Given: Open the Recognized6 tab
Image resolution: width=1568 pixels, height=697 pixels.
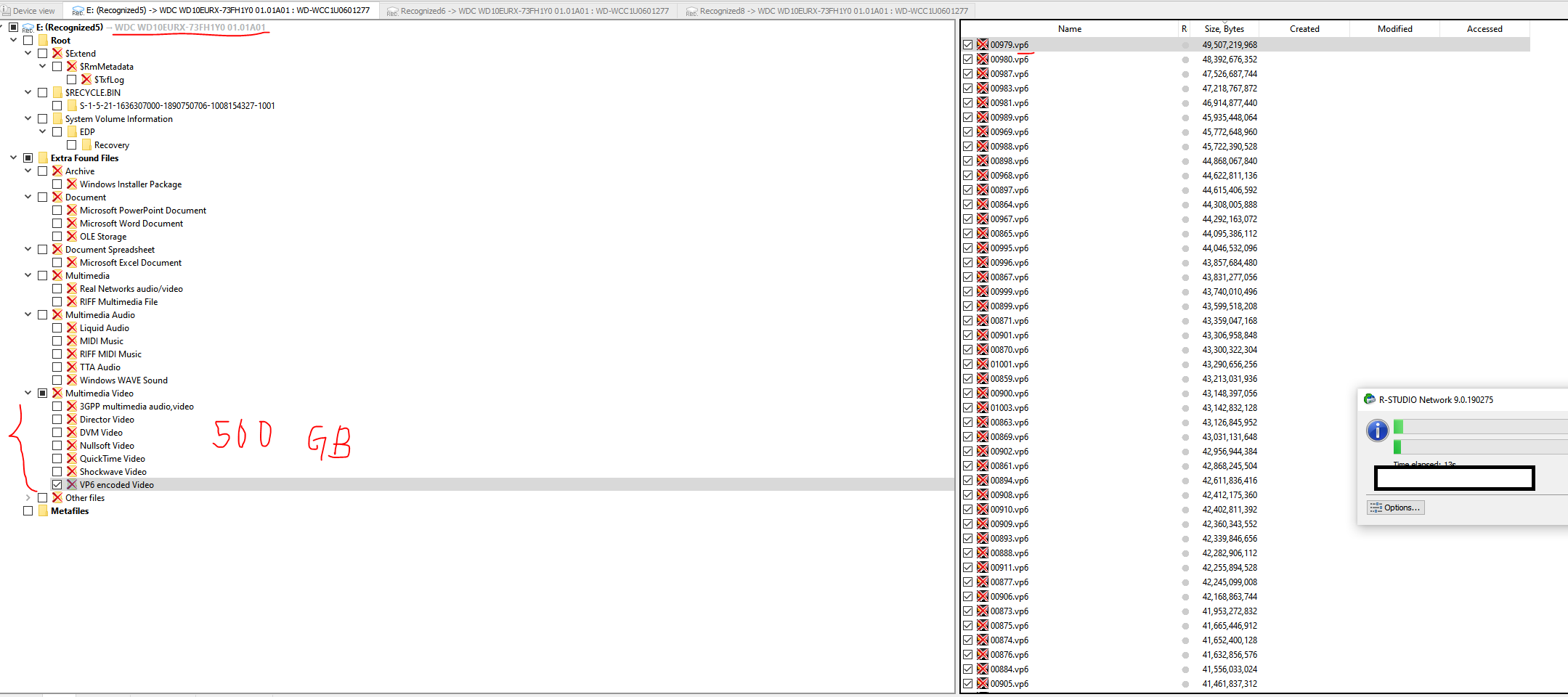Looking at the screenshot, I should (528, 11).
